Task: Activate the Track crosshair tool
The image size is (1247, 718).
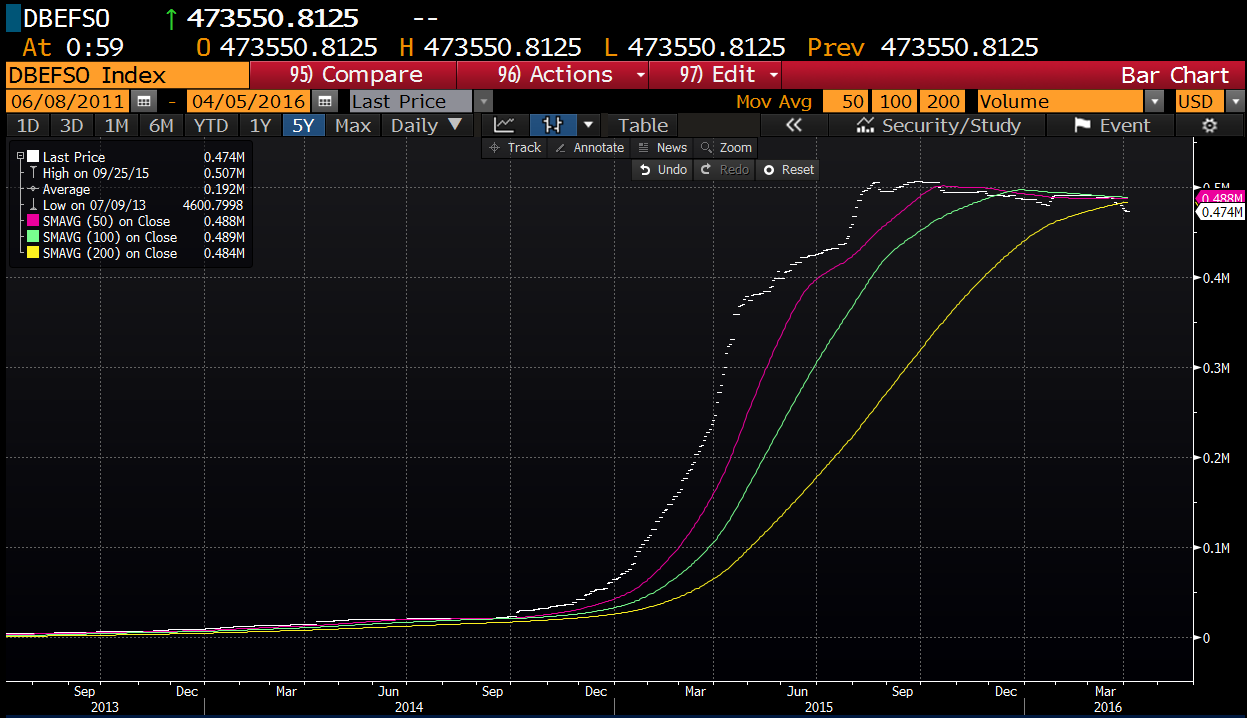Action: (x=514, y=147)
